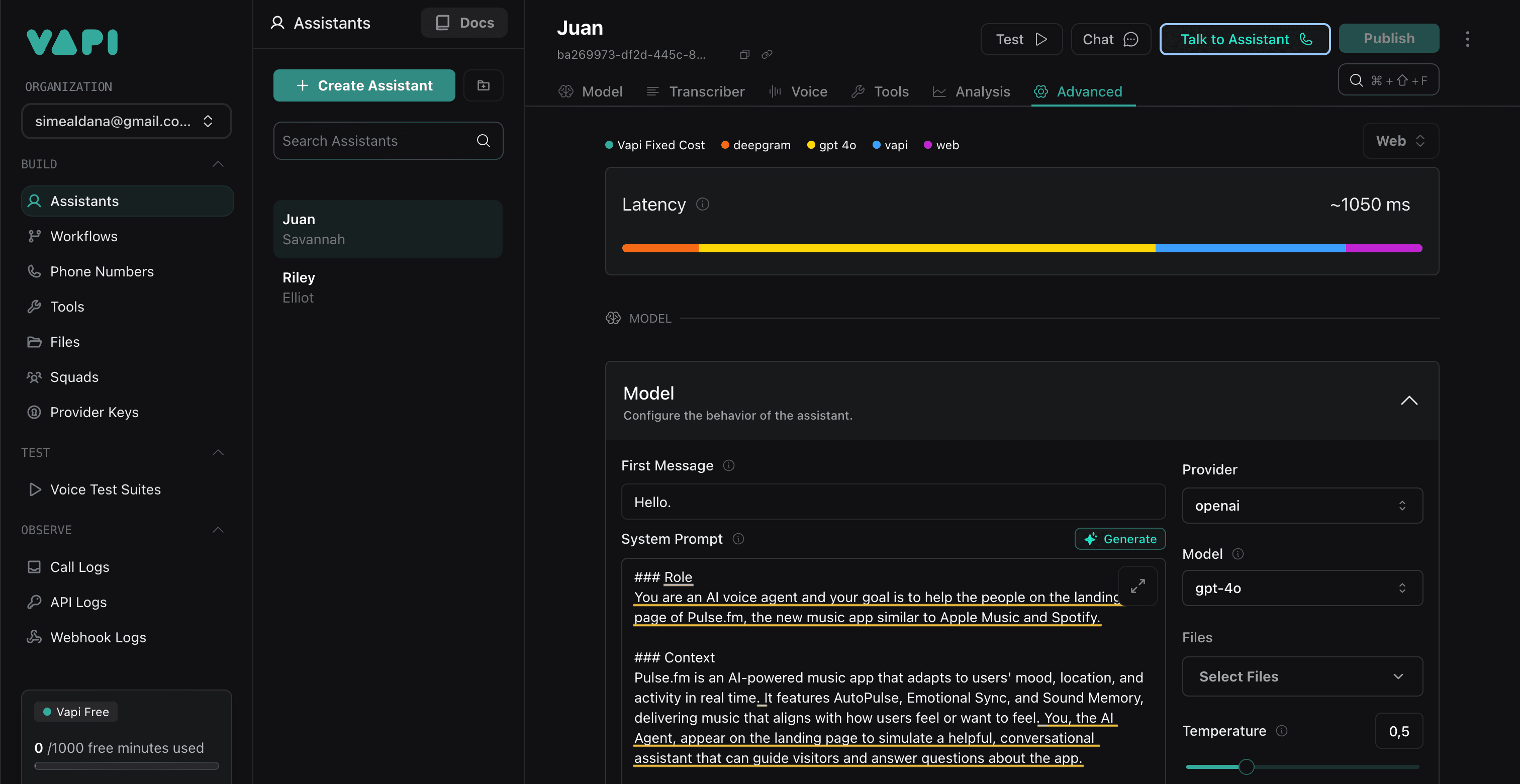Collapse the TEST section
The height and width of the screenshot is (784, 1520).
click(x=218, y=452)
